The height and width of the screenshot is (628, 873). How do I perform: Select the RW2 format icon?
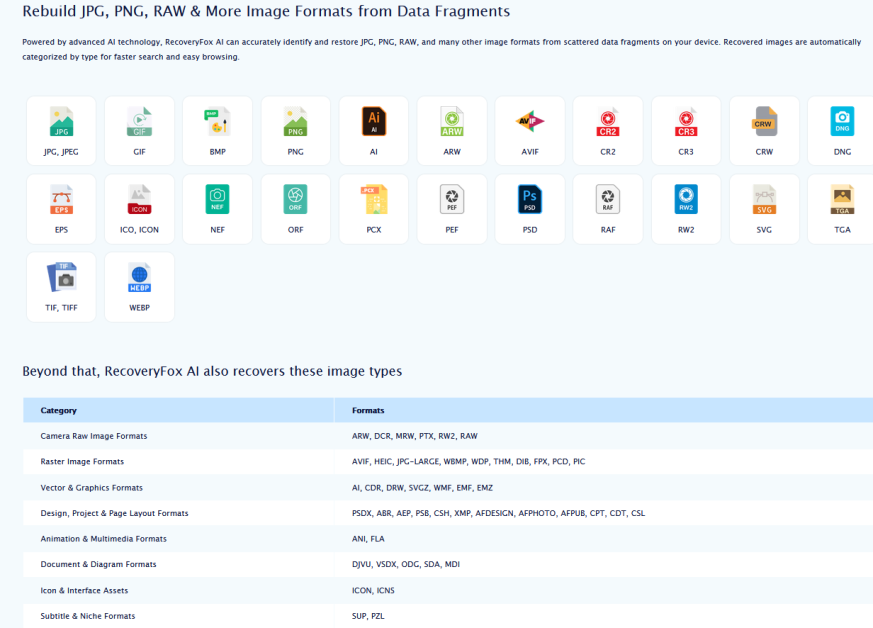point(686,199)
